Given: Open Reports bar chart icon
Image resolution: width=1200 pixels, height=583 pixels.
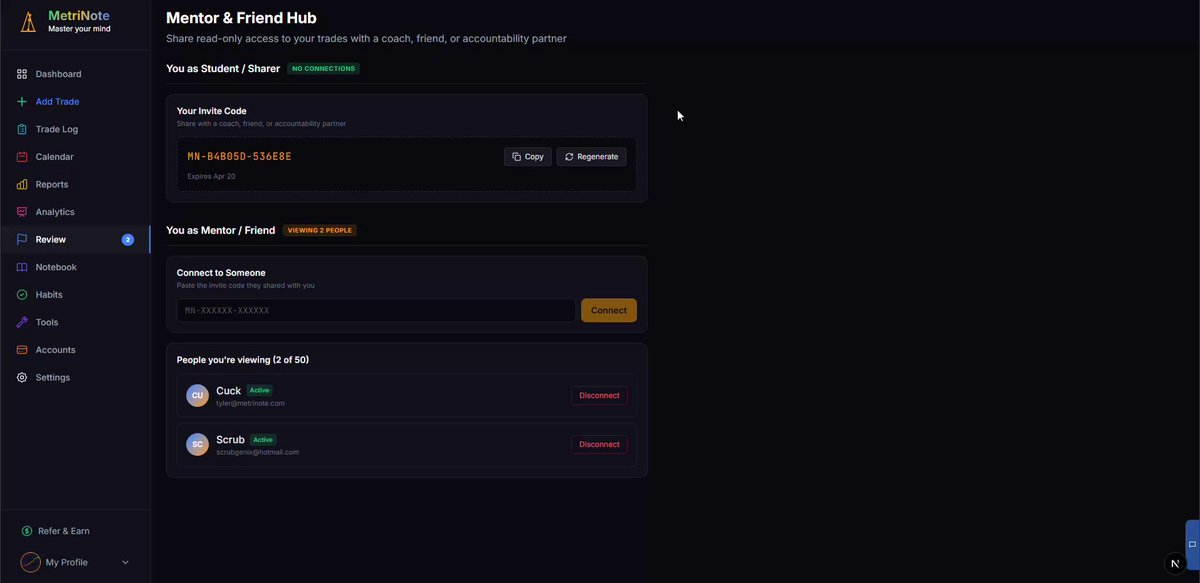Looking at the screenshot, I should (x=22, y=184).
